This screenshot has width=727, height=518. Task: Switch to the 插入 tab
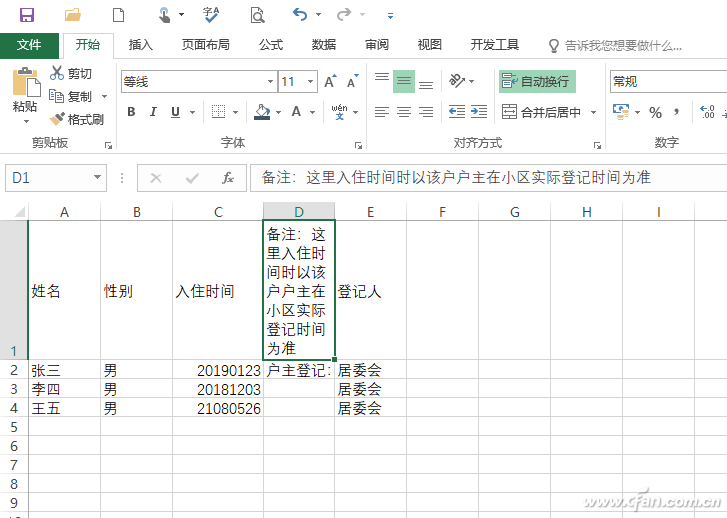[x=140, y=45]
